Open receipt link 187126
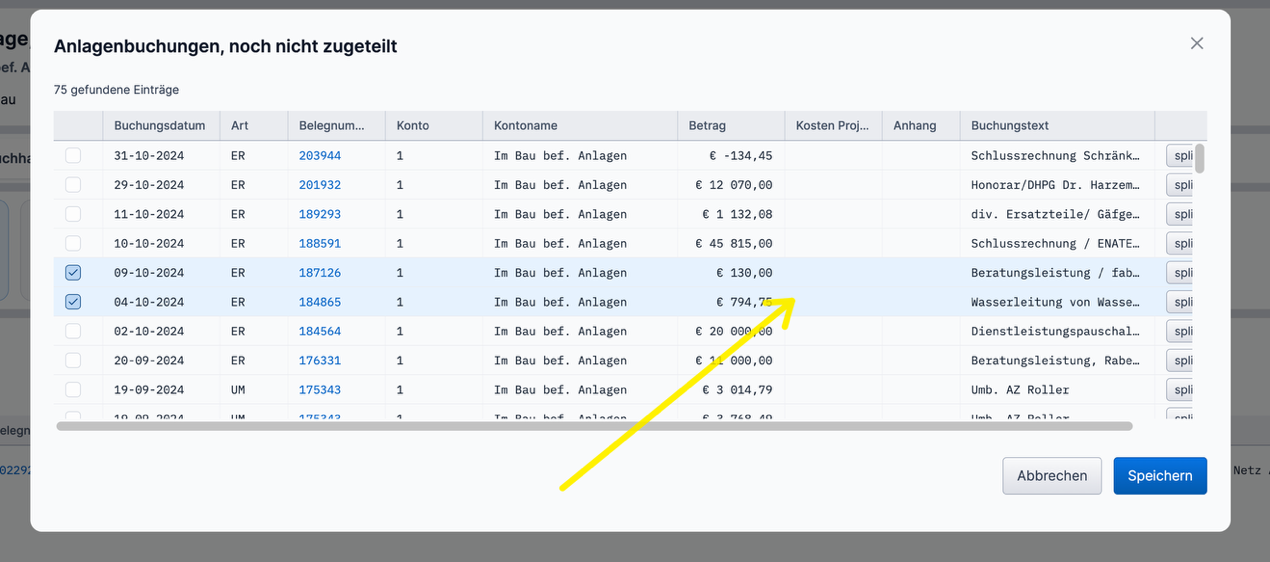The height and width of the screenshot is (562, 1270). [320, 272]
